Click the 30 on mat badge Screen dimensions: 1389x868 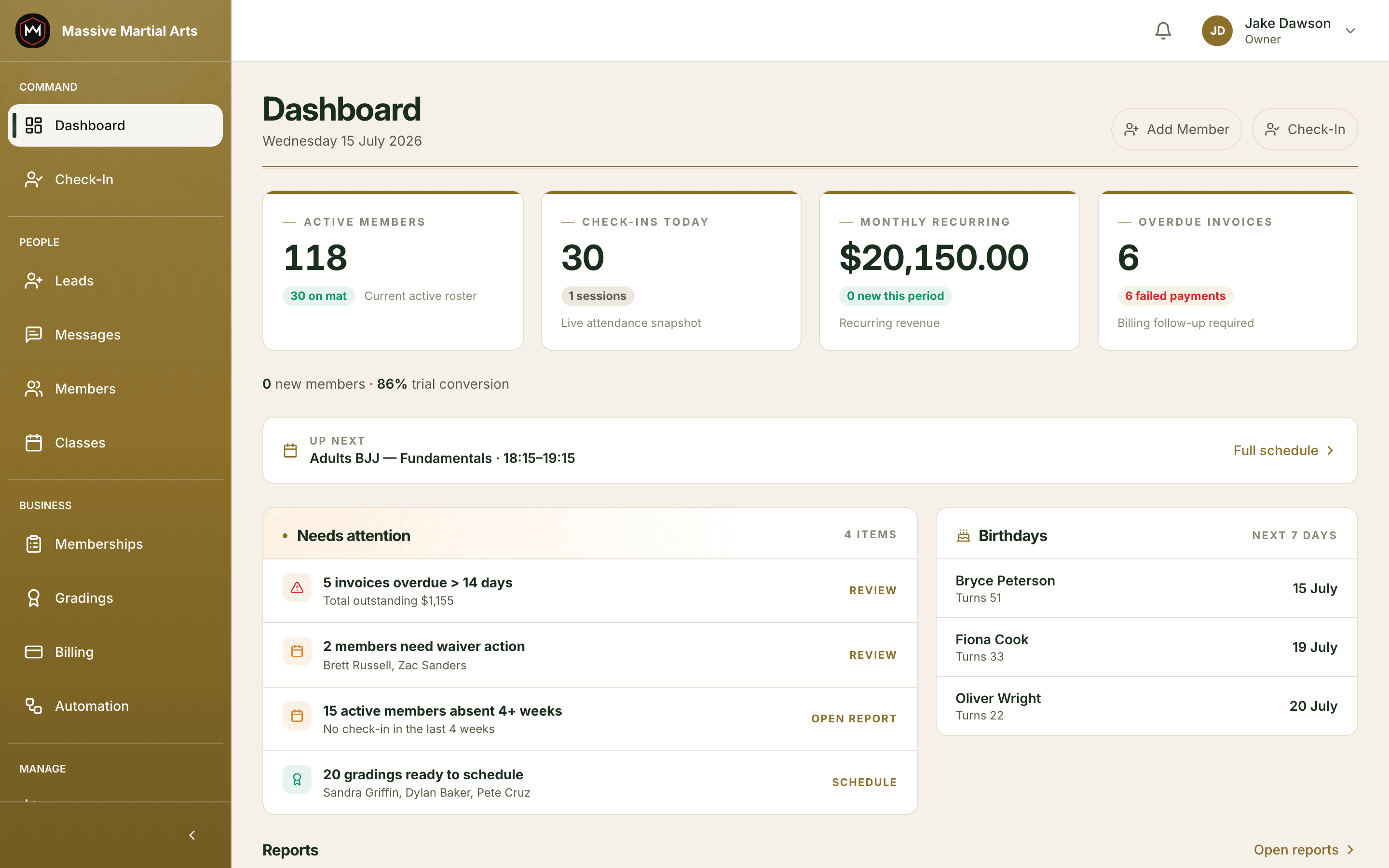[318, 296]
